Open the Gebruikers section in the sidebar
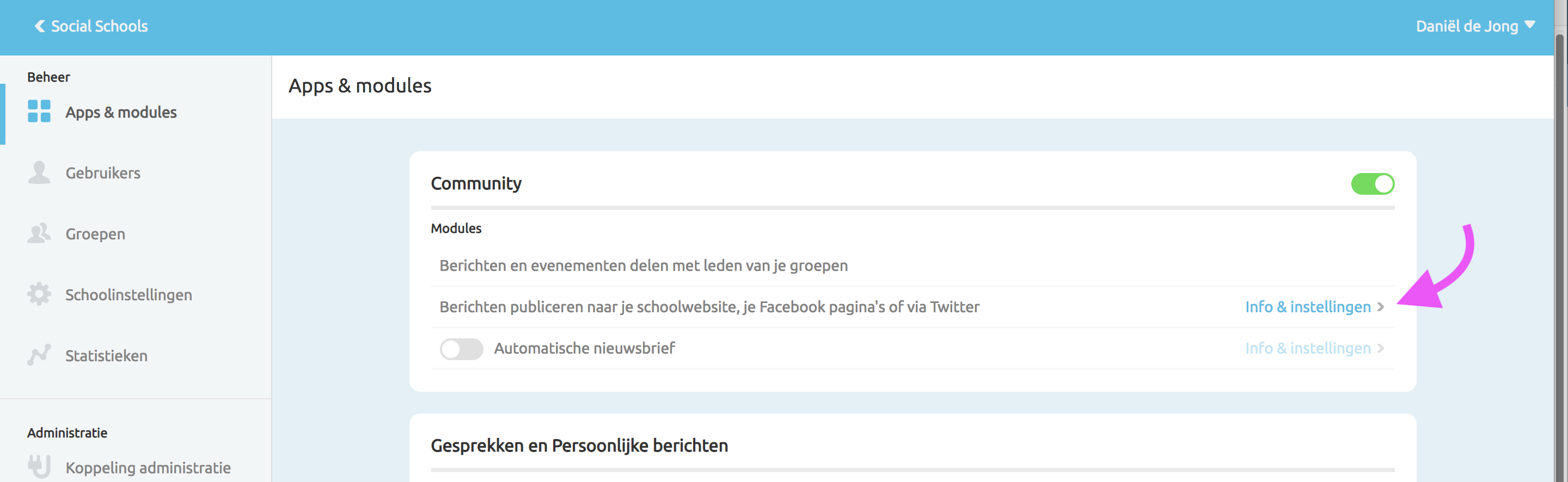The width and height of the screenshot is (1568, 482). (102, 172)
